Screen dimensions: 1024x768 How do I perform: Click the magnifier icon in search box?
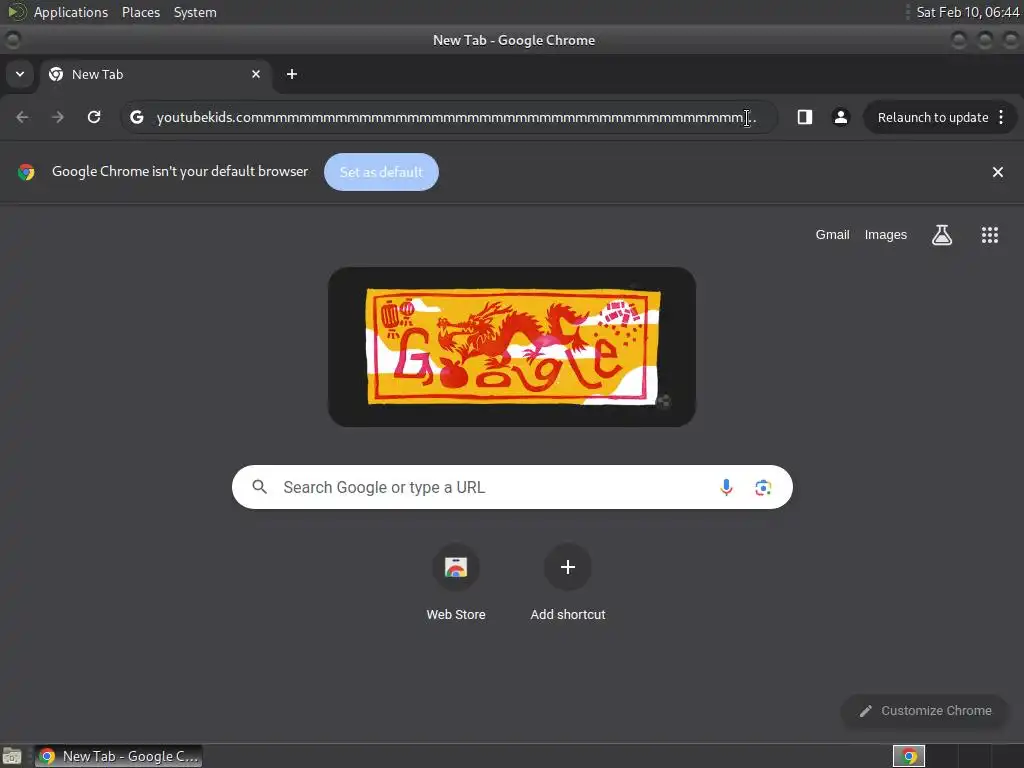[259, 487]
